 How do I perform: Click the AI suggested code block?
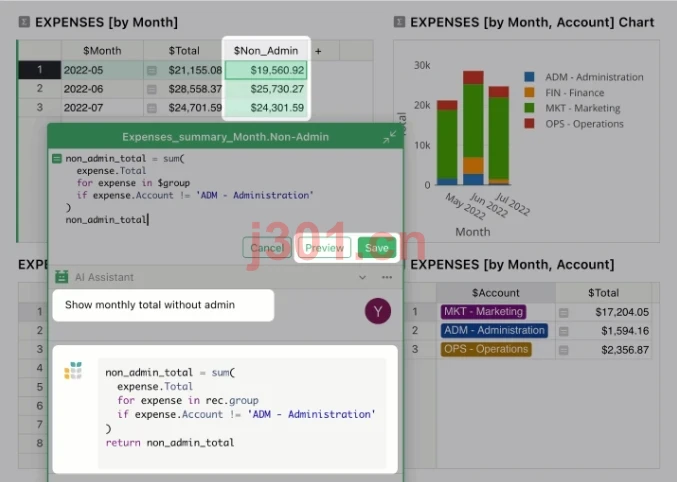242,412
